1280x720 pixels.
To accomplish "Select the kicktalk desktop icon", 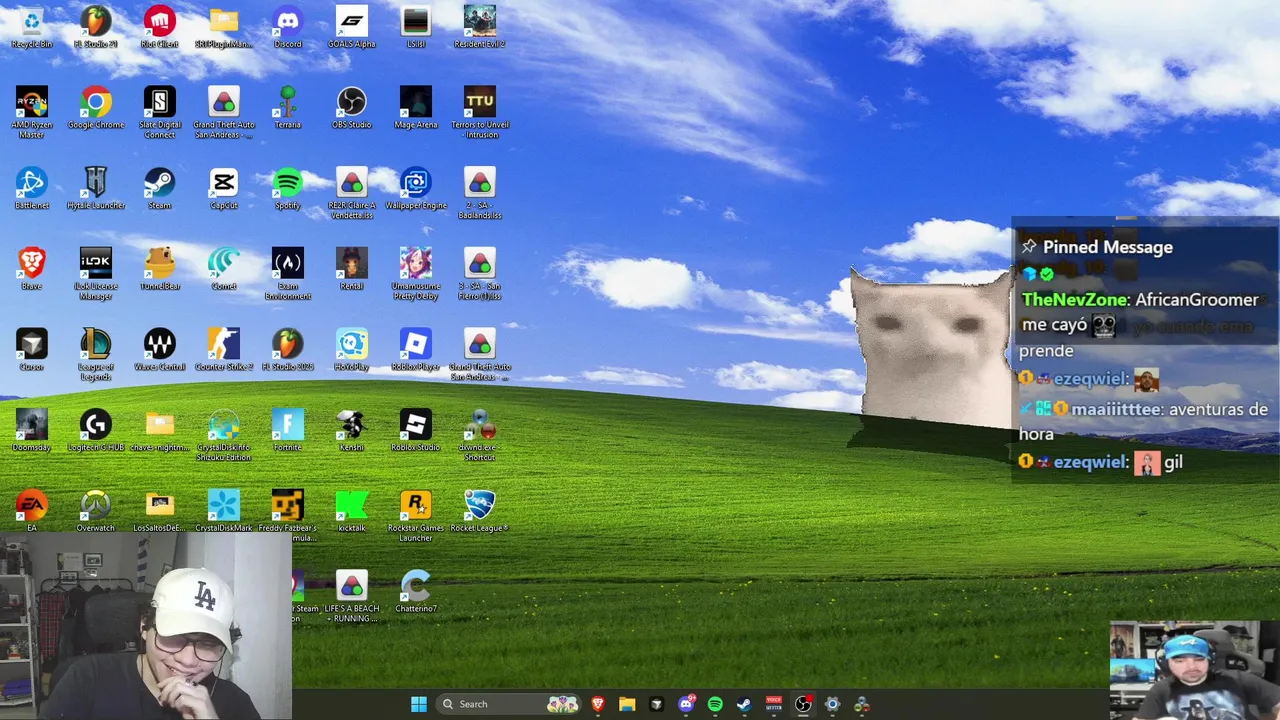I will [352, 511].
